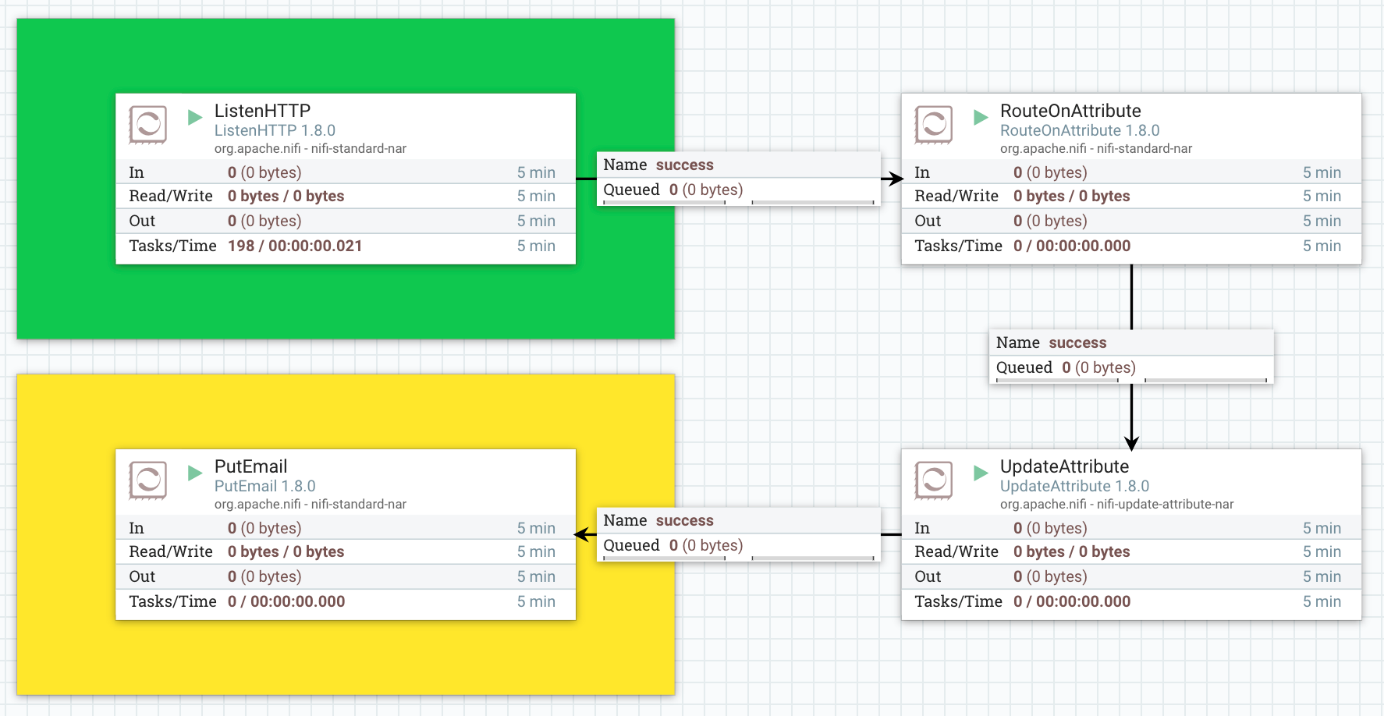The height and width of the screenshot is (716, 1384).
Task: Select the UpdateAttribute processor title
Action: pos(1064,467)
